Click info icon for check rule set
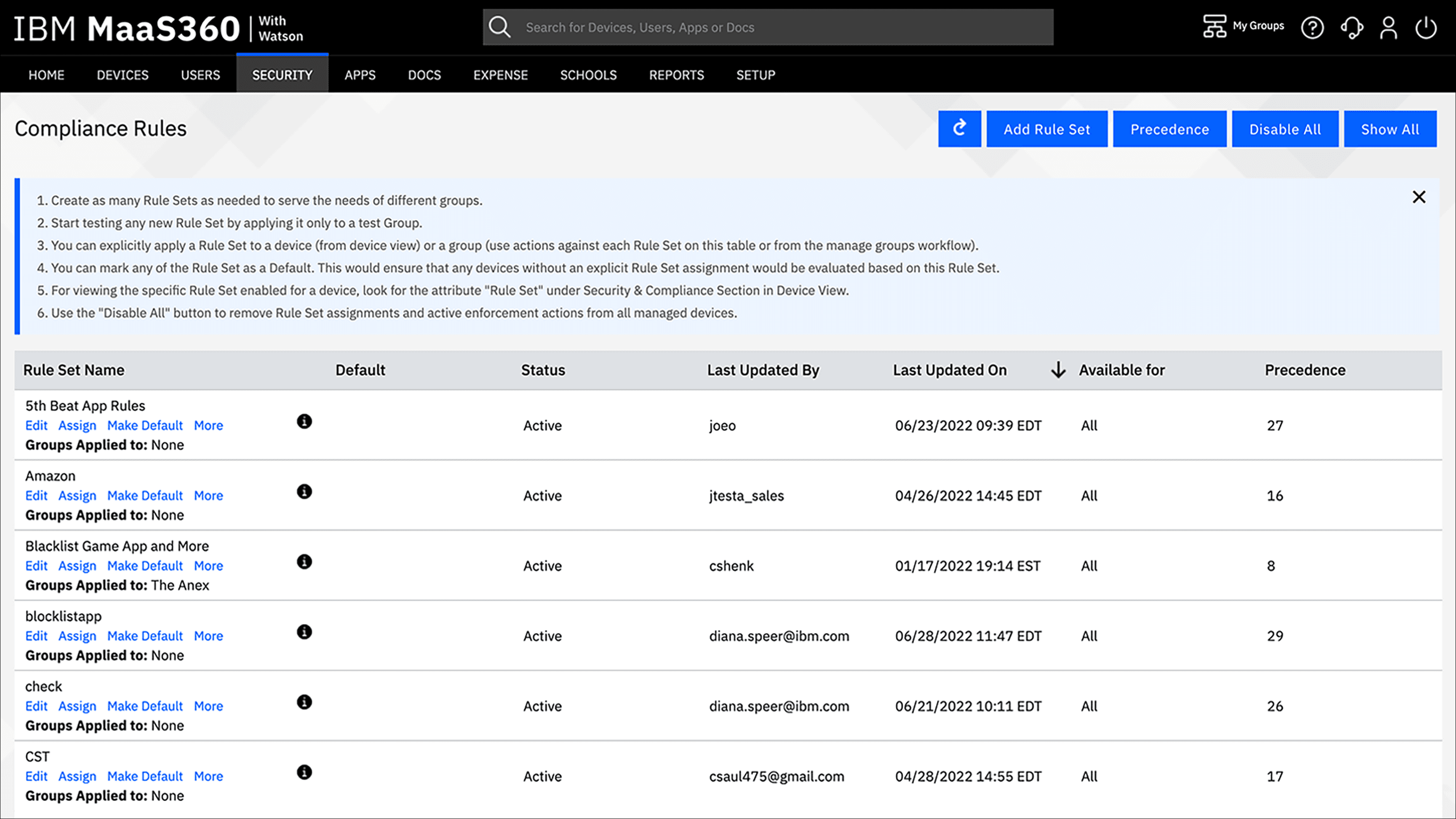The height and width of the screenshot is (819, 1456). [x=304, y=702]
